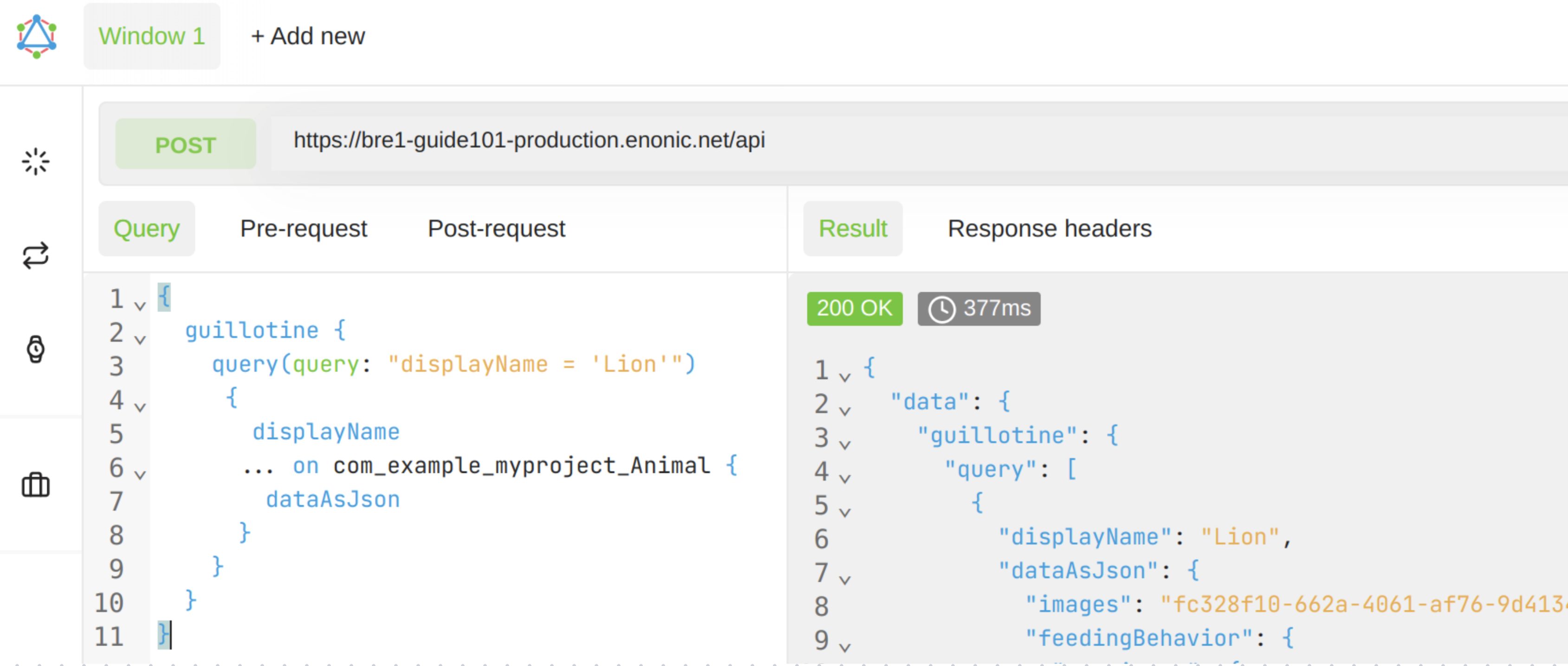The height and width of the screenshot is (666, 1568).
Task: Collapse query editor line 1 fold arrow
Action: (x=140, y=306)
